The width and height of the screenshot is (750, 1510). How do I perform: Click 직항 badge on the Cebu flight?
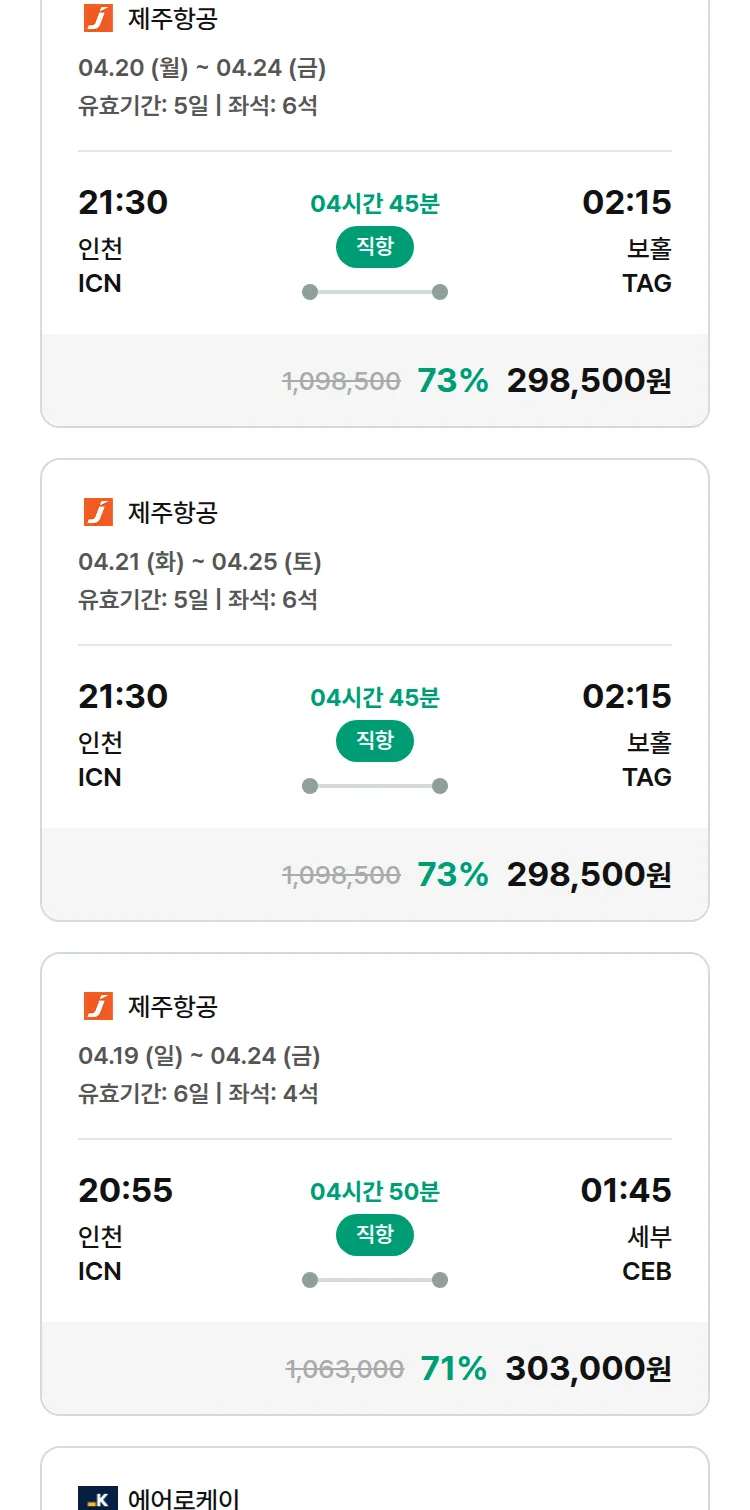point(375,1235)
